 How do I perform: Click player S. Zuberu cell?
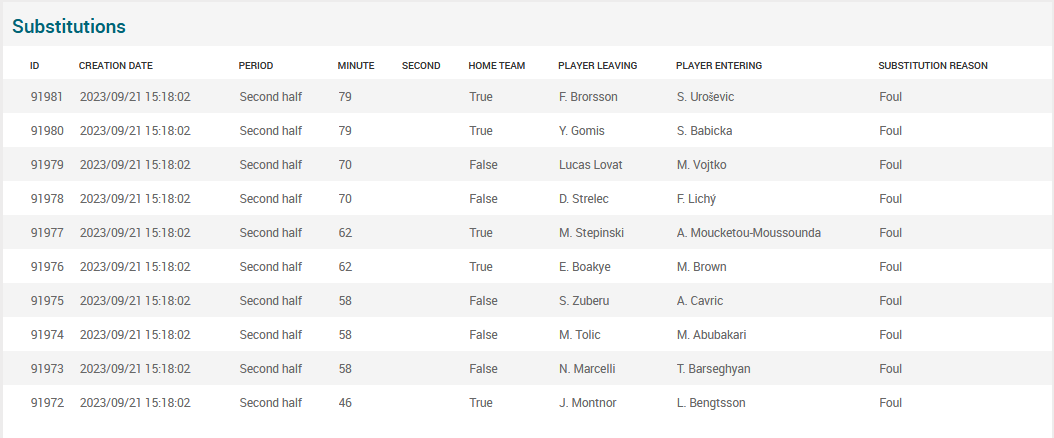click(585, 301)
